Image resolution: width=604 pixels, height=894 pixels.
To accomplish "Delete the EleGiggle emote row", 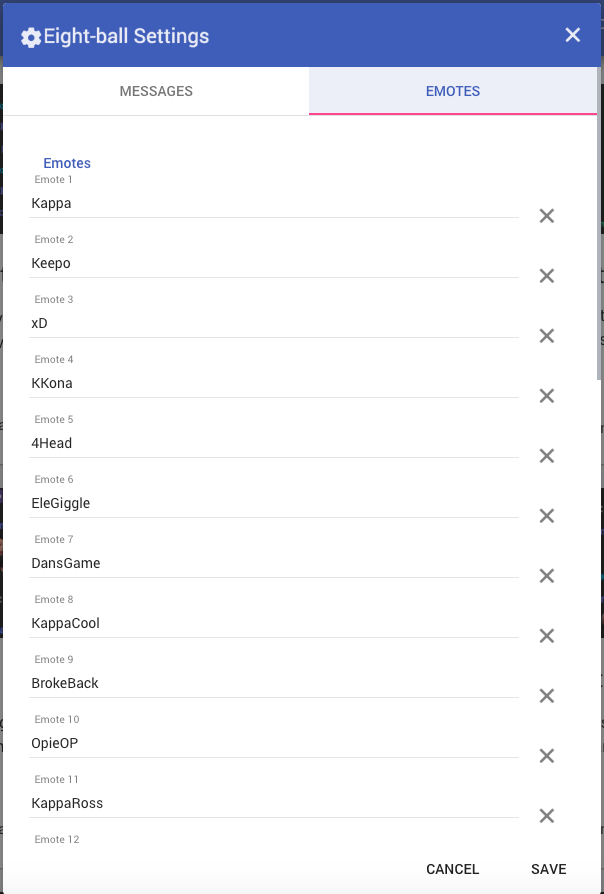I will [x=546, y=516].
